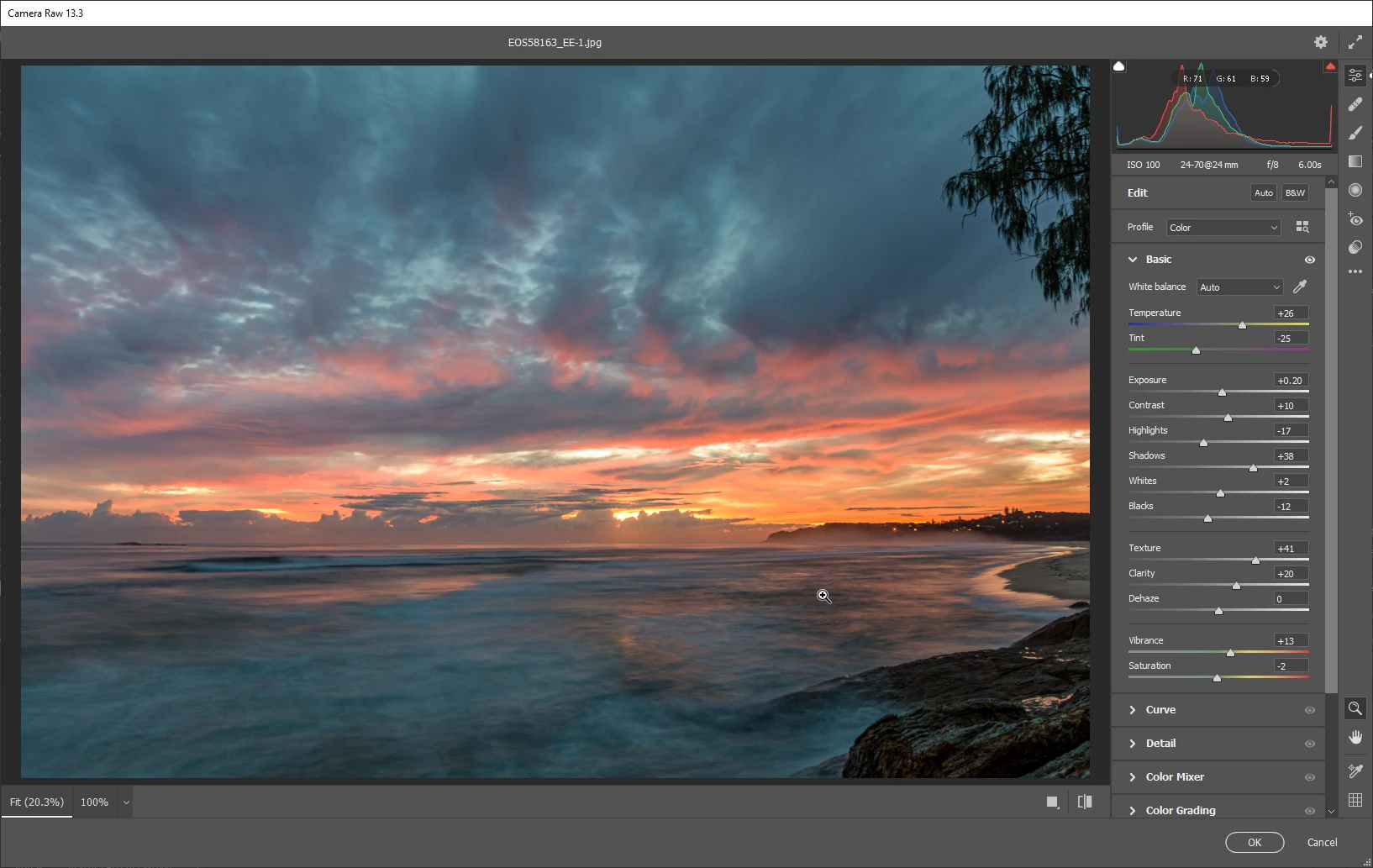Toggle Basic panel visibility eye
The image size is (1373, 868).
[1309, 260]
